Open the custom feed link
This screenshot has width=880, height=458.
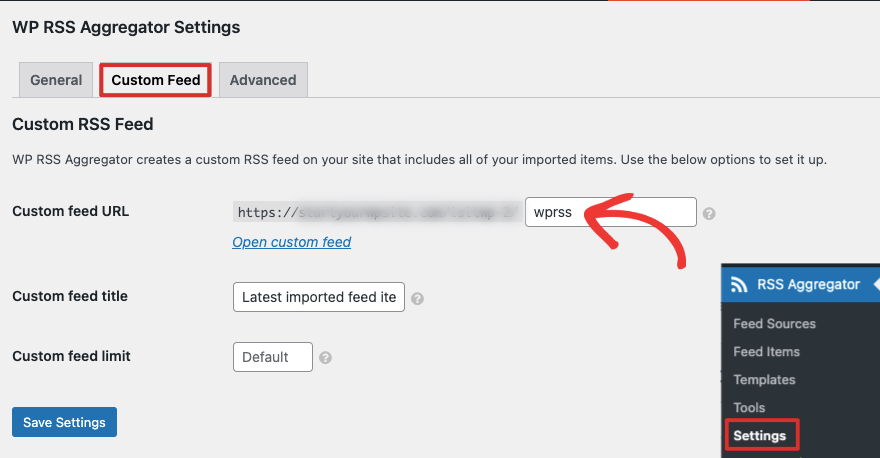point(292,242)
